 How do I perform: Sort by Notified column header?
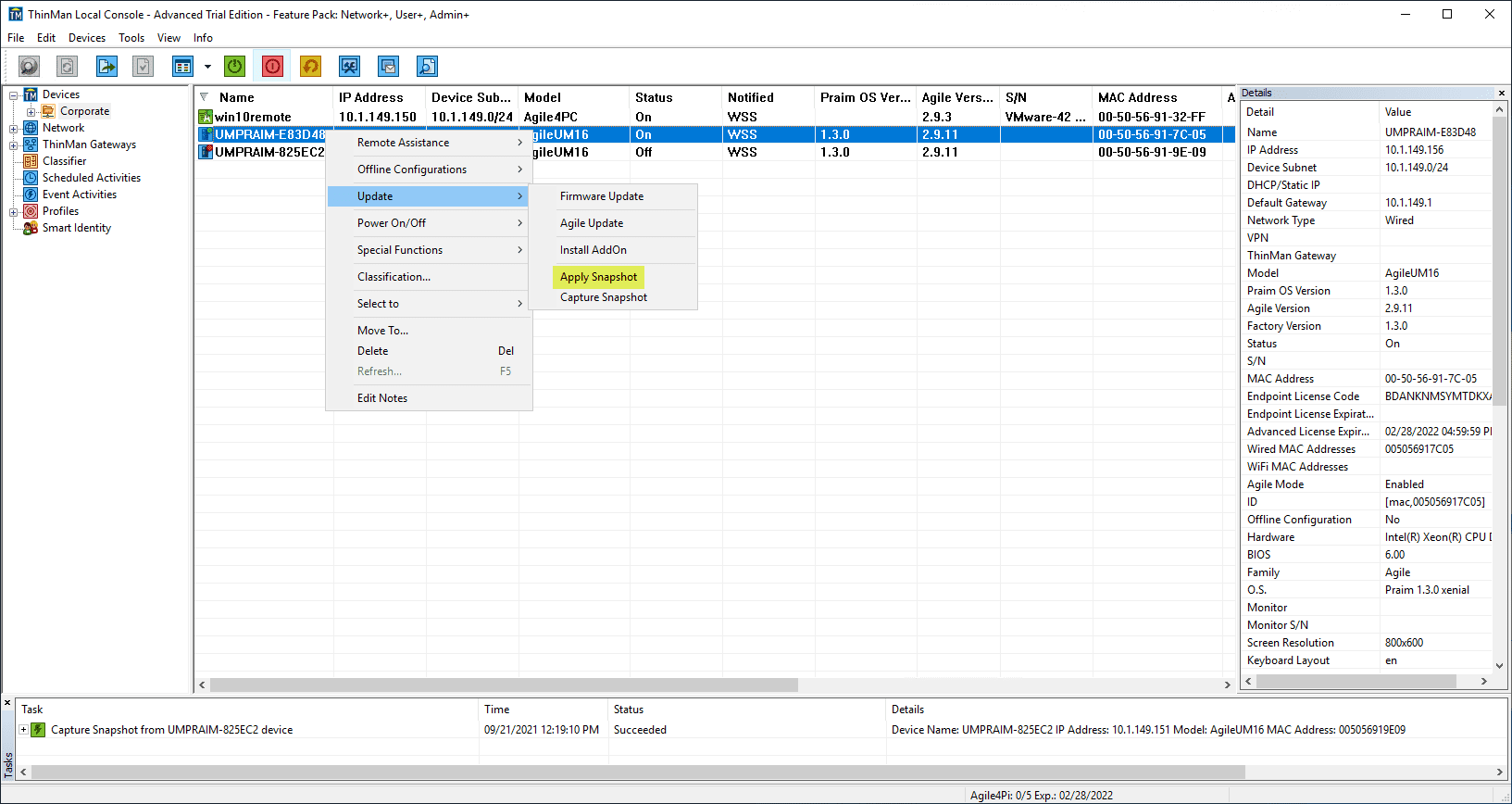(768, 97)
